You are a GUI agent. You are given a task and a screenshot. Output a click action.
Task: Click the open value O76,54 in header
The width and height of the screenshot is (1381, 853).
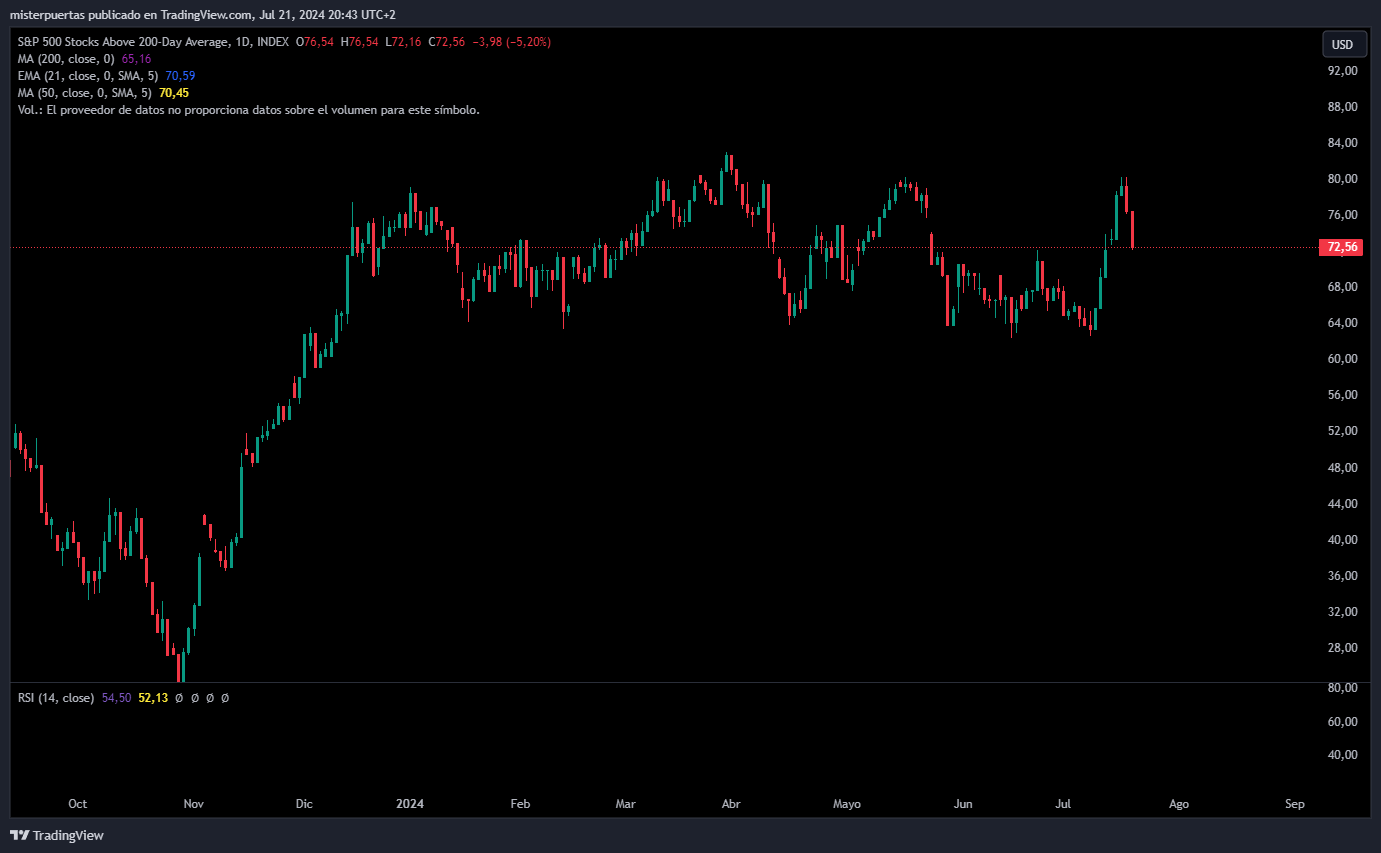tap(315, 42)
